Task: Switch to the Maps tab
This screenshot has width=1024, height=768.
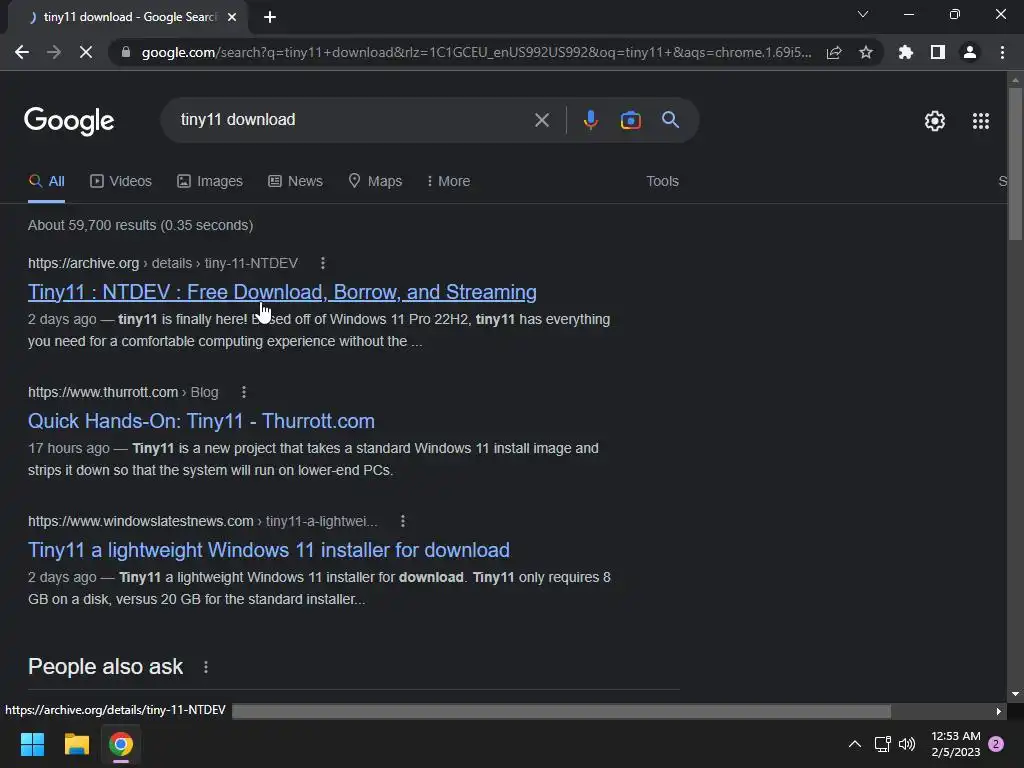Action: (375, 181)
